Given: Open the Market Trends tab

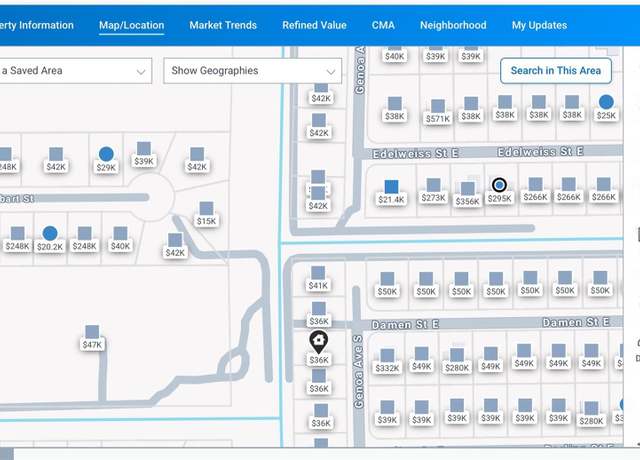Looking at the screenshot, I should [223, 25].
